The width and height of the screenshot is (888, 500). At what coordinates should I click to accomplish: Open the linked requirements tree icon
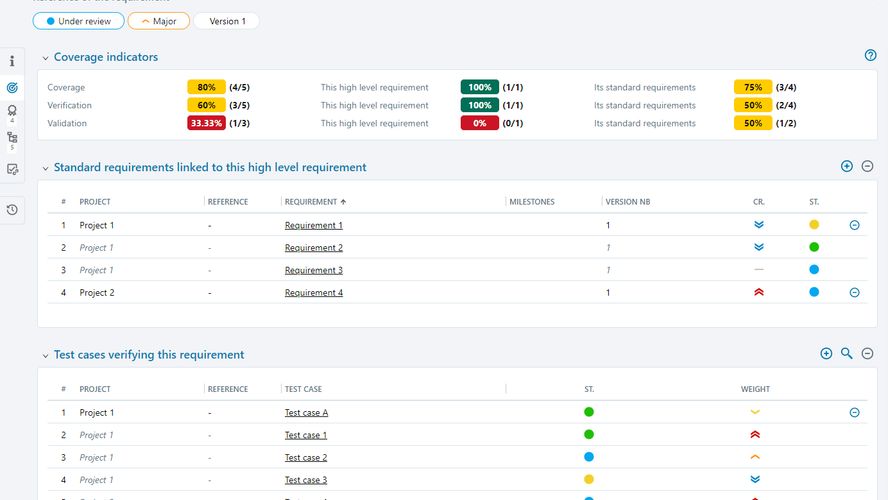click(12, 138)
